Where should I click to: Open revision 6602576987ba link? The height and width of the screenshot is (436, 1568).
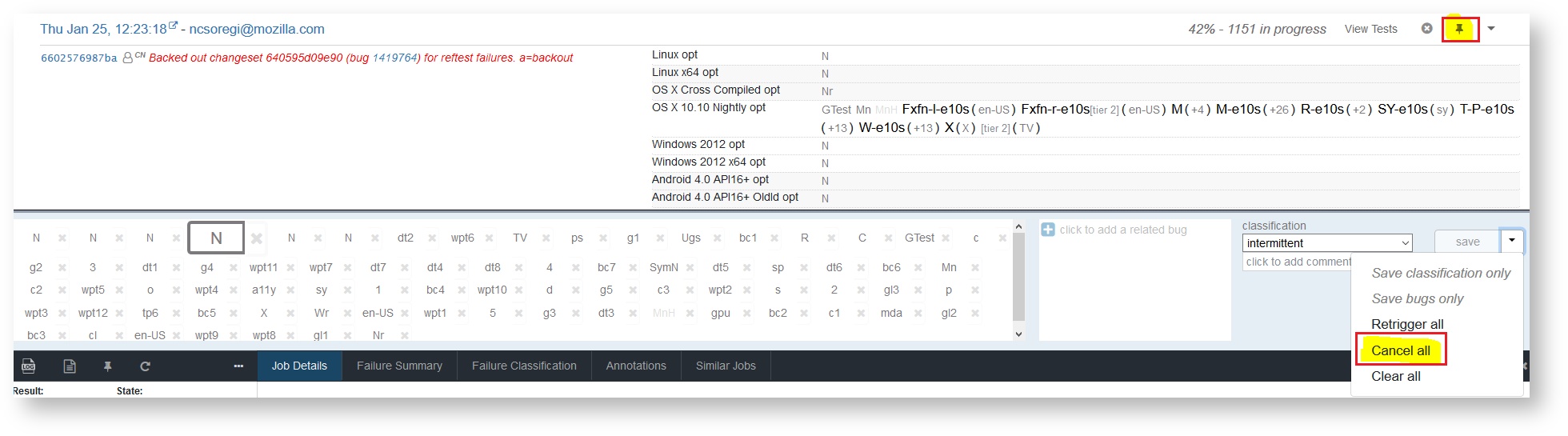point(79,58)
